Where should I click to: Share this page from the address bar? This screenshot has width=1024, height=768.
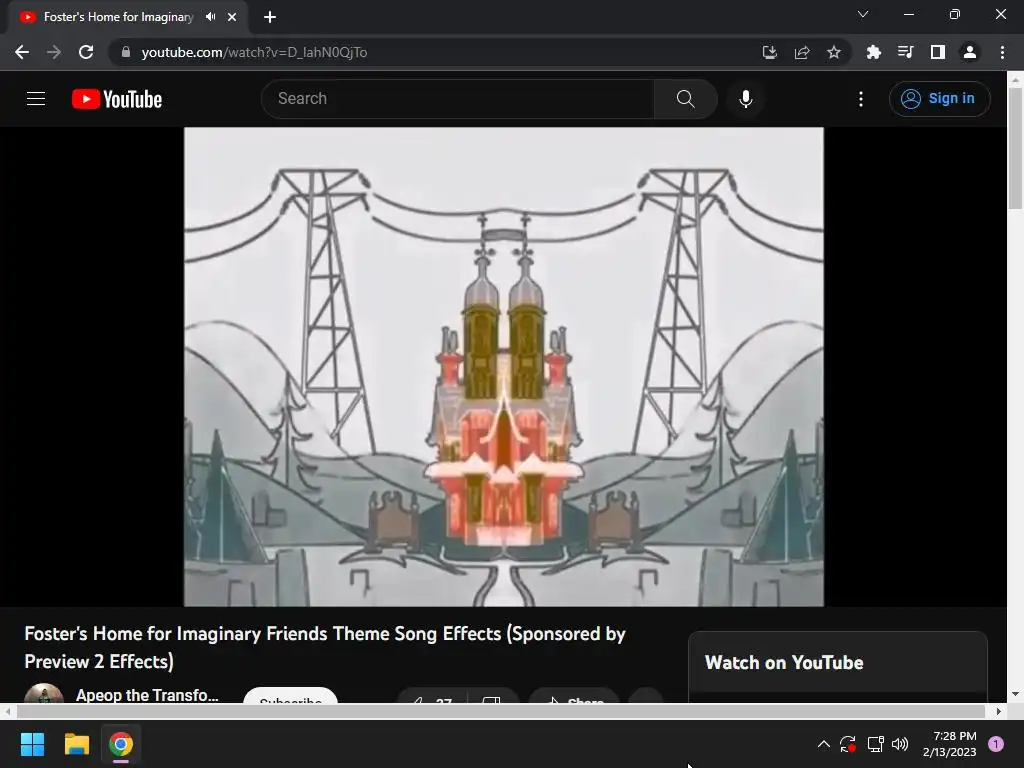(x=802, y=52)
